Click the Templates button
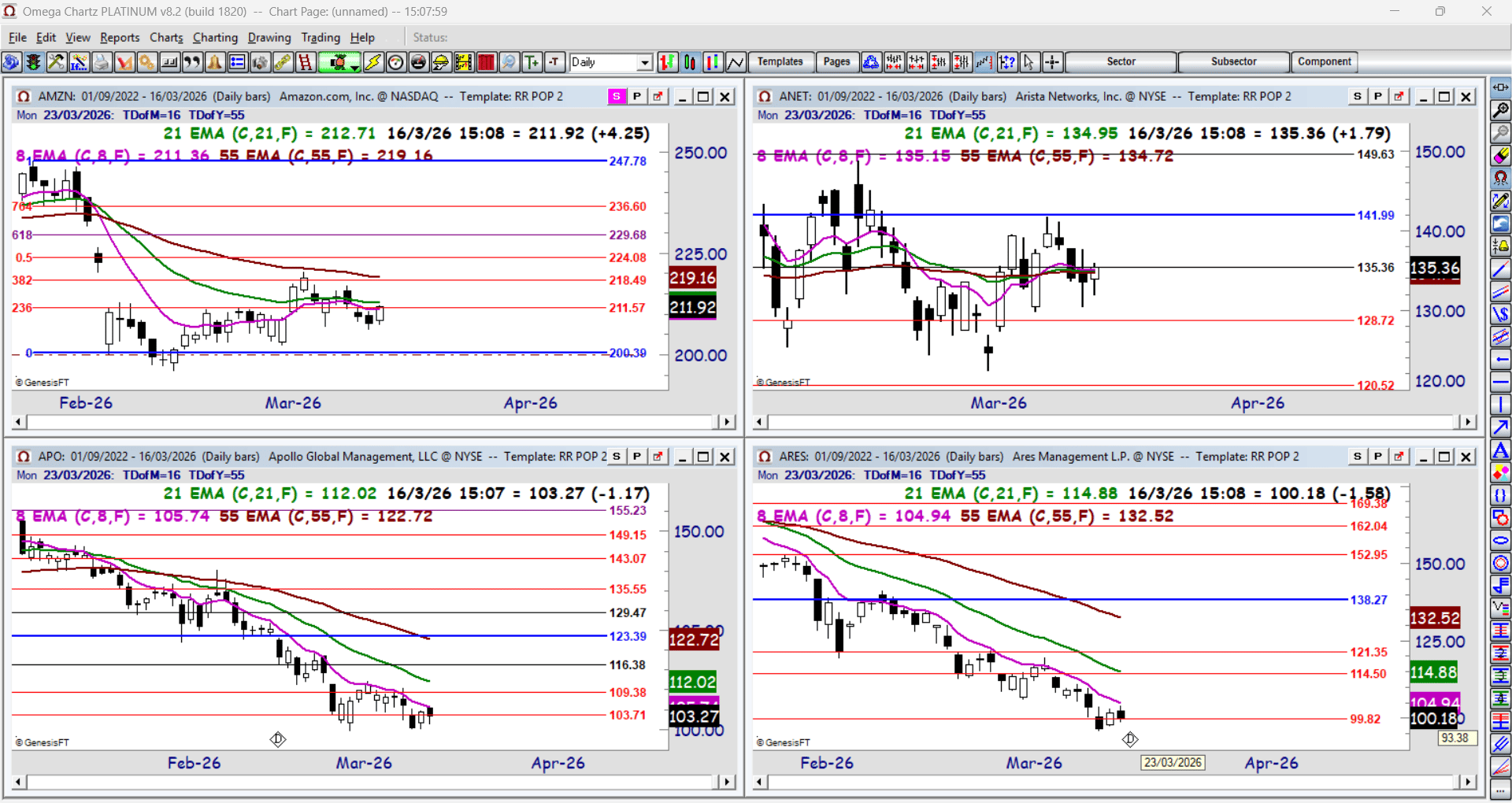 pos(780,61)
